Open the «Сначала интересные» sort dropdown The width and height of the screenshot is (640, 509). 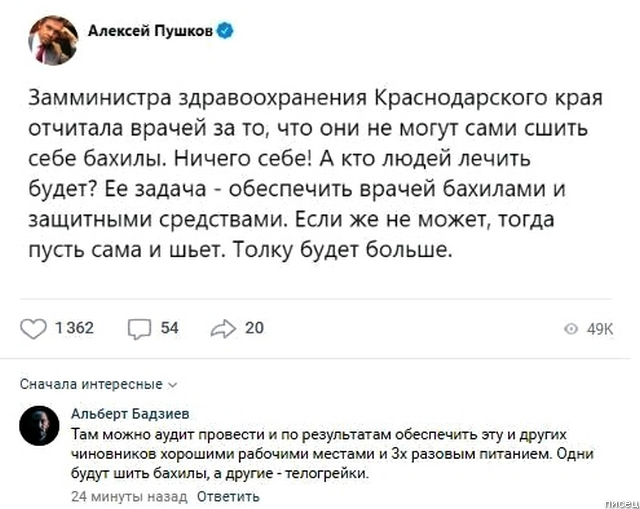point(91,384)
